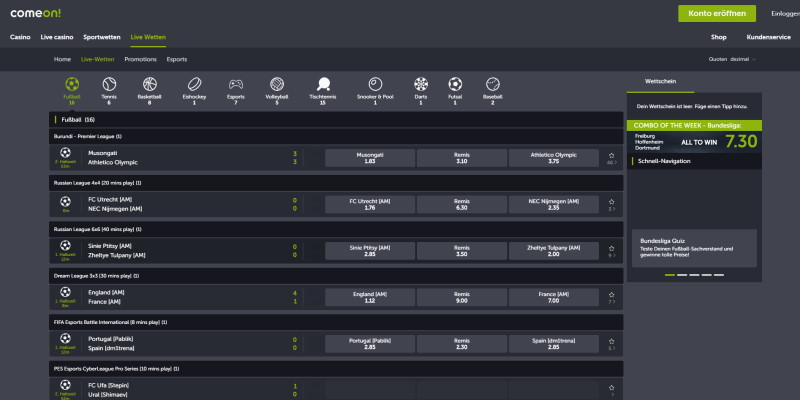Bet on Athletico Olympic at 3.75
Viewport: 800px width, 400px height.
tap(554, 158)
